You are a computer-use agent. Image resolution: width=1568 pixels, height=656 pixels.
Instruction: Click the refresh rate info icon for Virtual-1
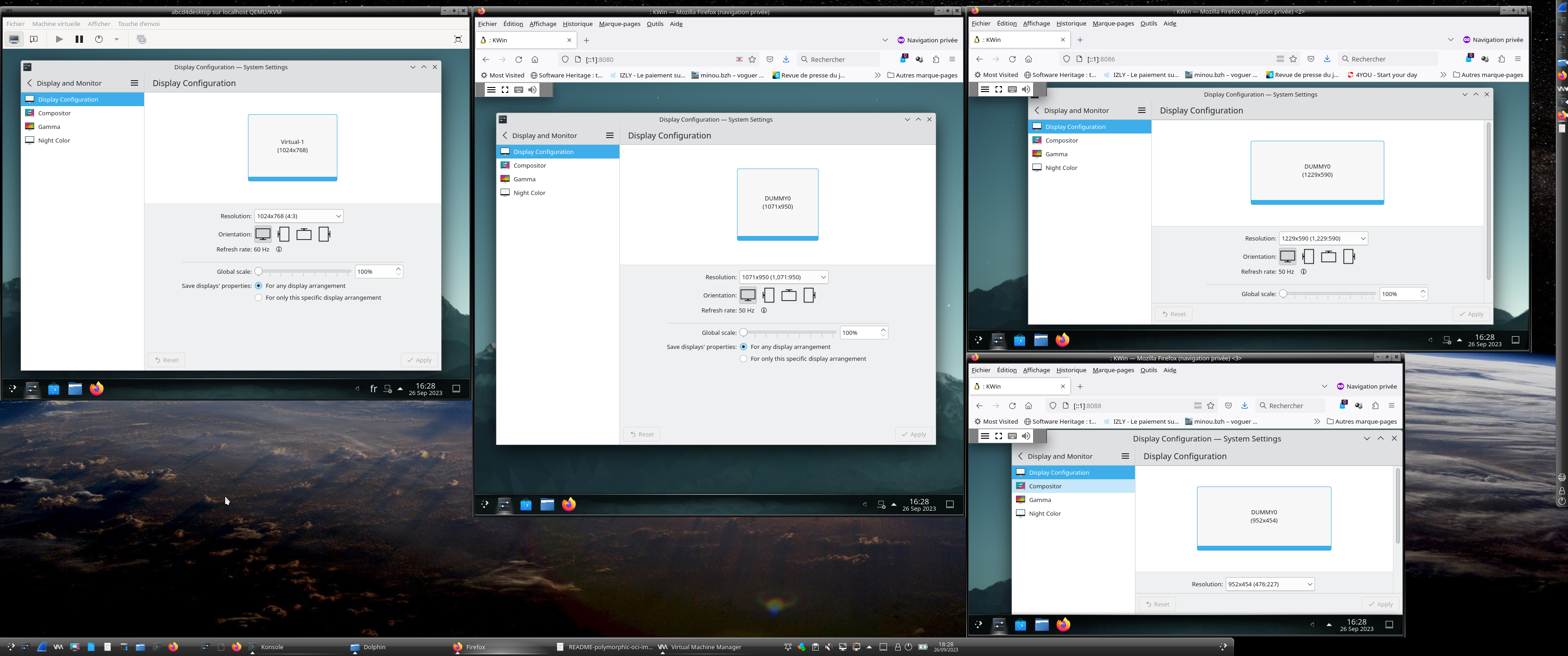(279, 250)
